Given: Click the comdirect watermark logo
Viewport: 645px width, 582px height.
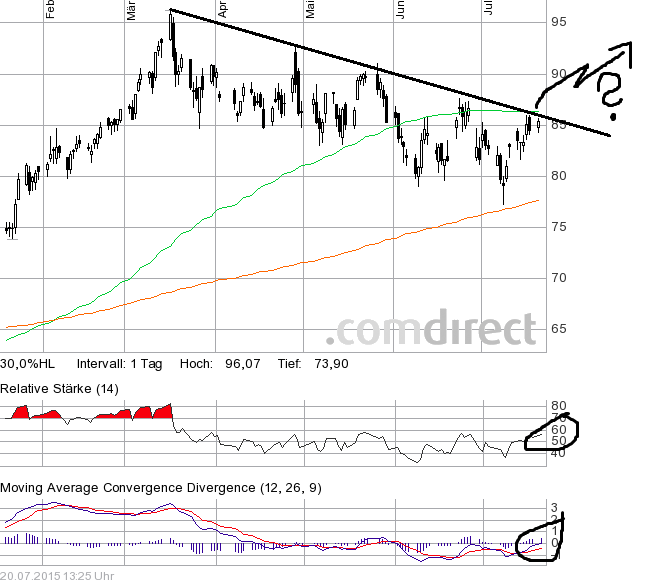Looking at the screenshot, I should click(433, 328).
